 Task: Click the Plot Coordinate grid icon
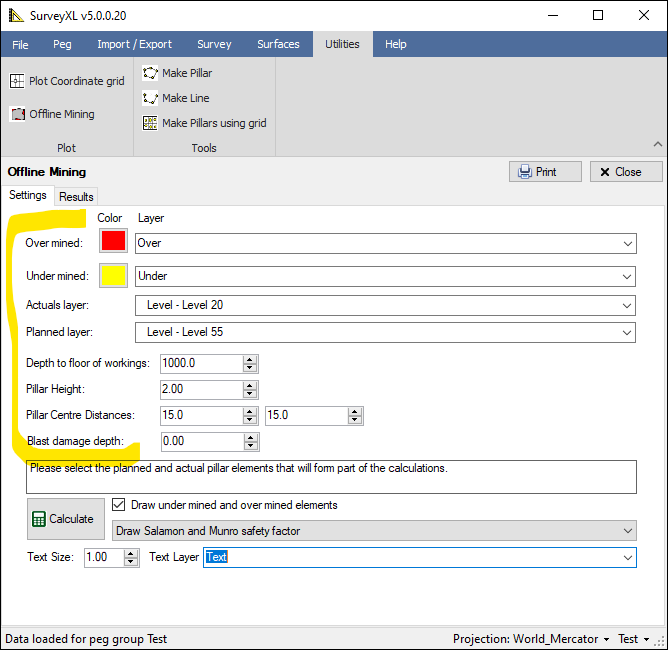pyautogui.click(x=18, y=81)
